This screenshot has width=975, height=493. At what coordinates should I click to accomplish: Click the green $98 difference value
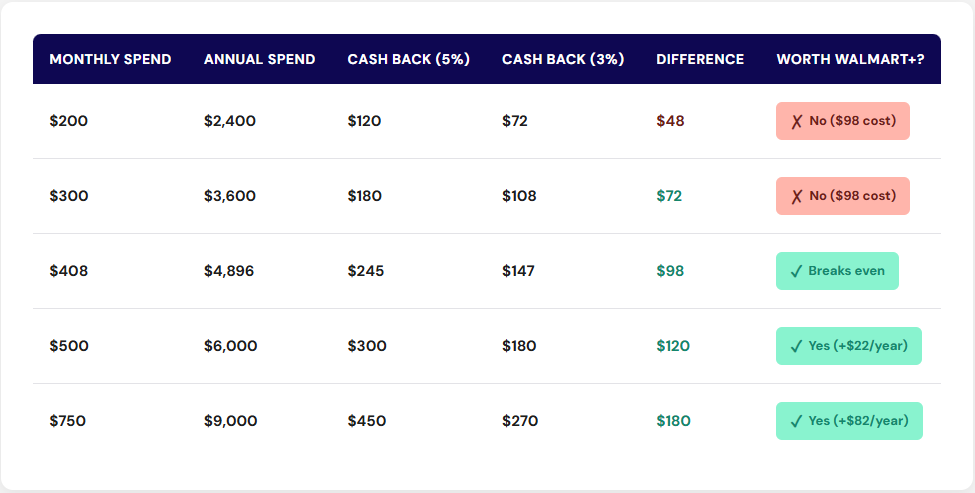[x=670, y=271]
